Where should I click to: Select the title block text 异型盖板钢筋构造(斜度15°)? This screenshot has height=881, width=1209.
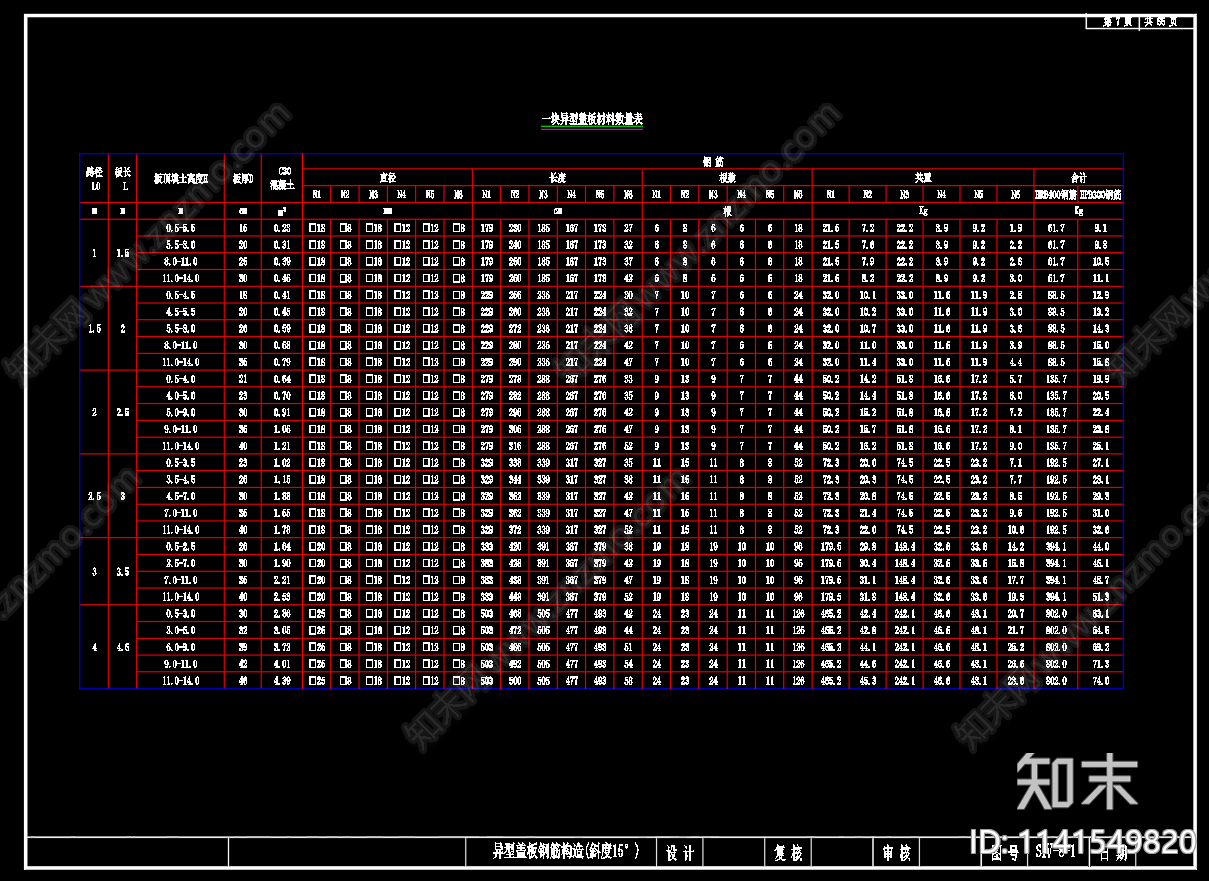pos(566,852)
